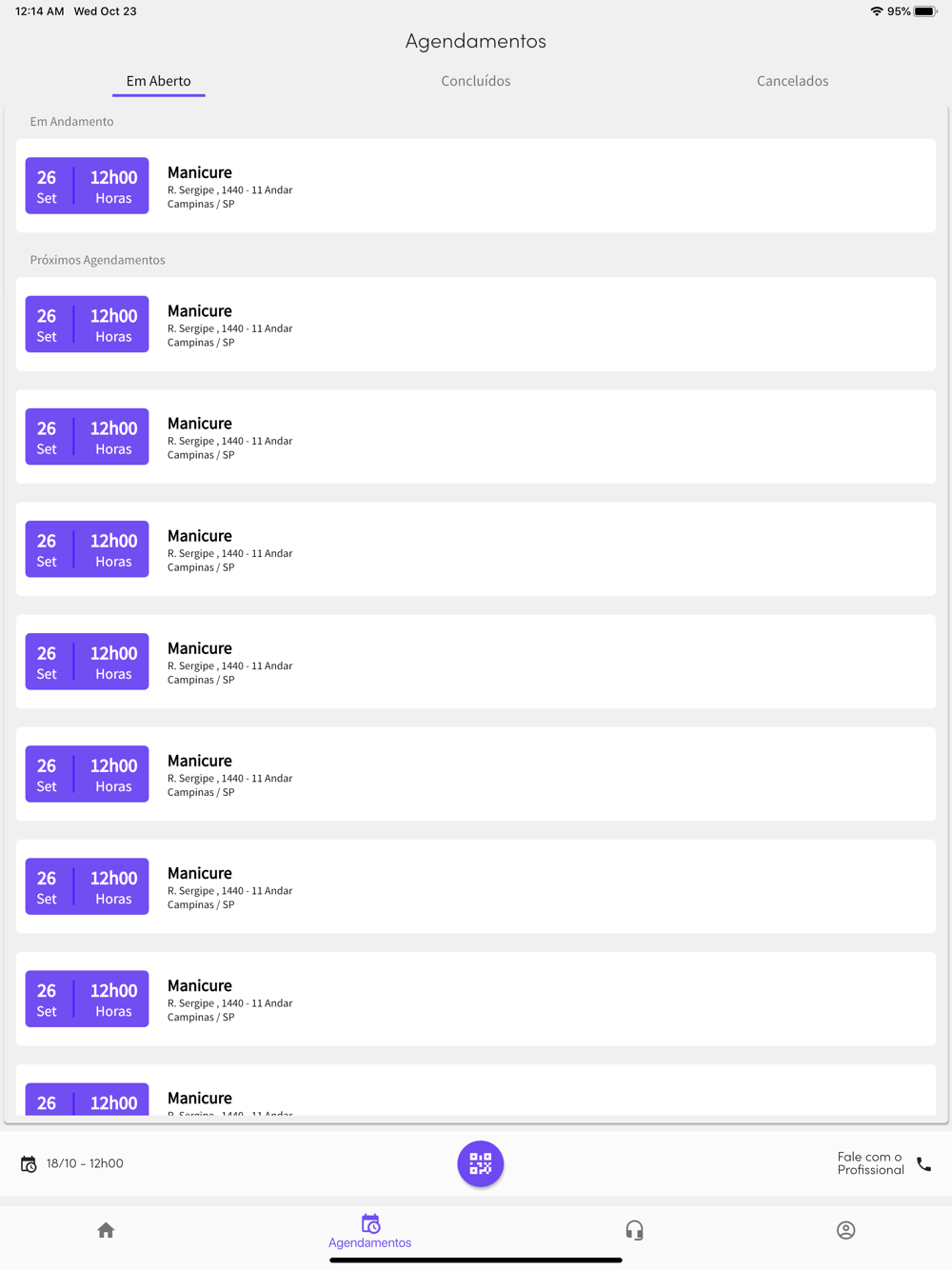Select the Em Aberto tab
This screenshot has width=952, height=1270.
[158, 81]
